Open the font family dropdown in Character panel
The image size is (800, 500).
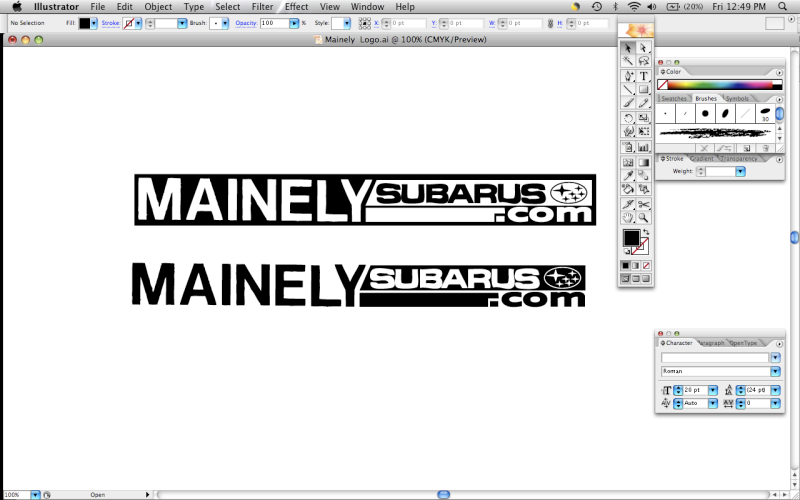pyautogui.click(x=775, y=358)
